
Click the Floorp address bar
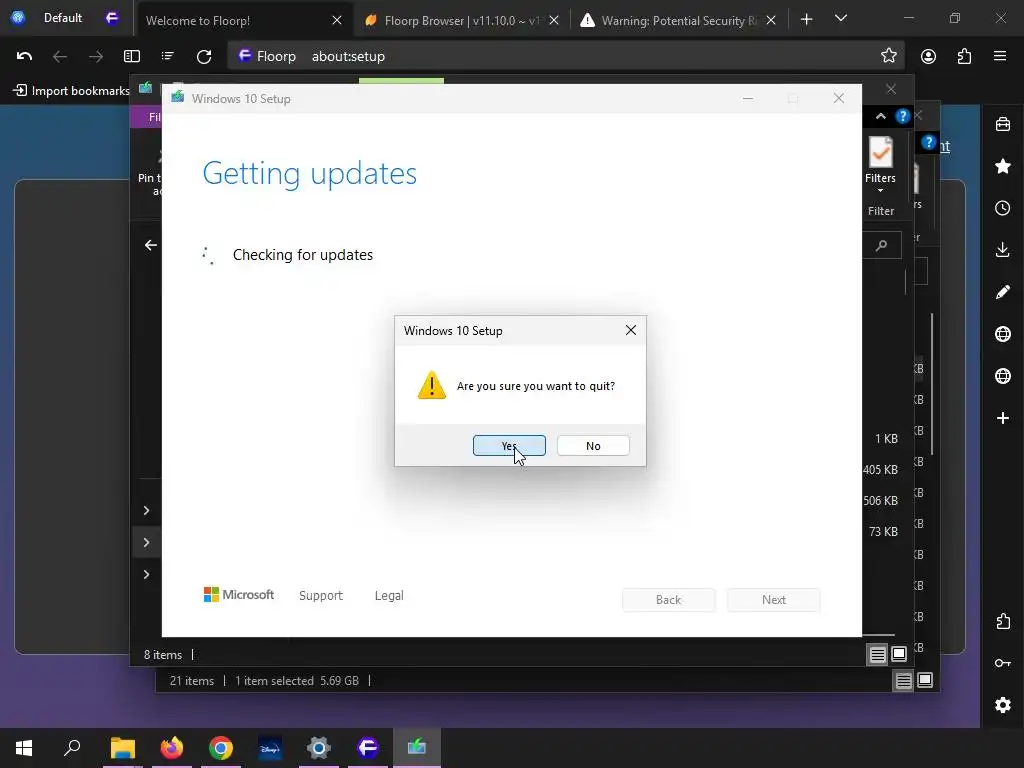click(567, 56)
